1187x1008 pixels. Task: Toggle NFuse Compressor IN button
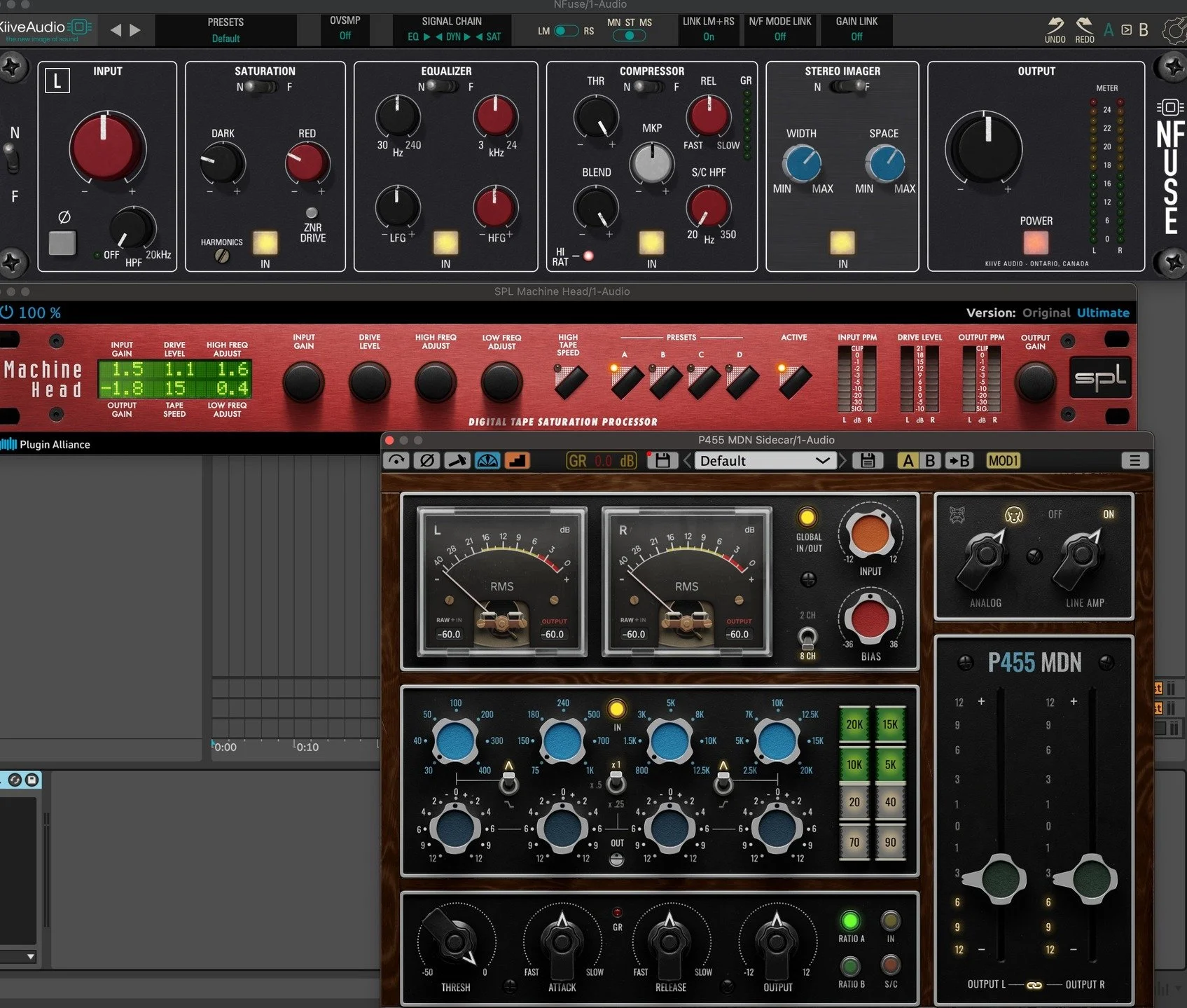tap(651, 242)
